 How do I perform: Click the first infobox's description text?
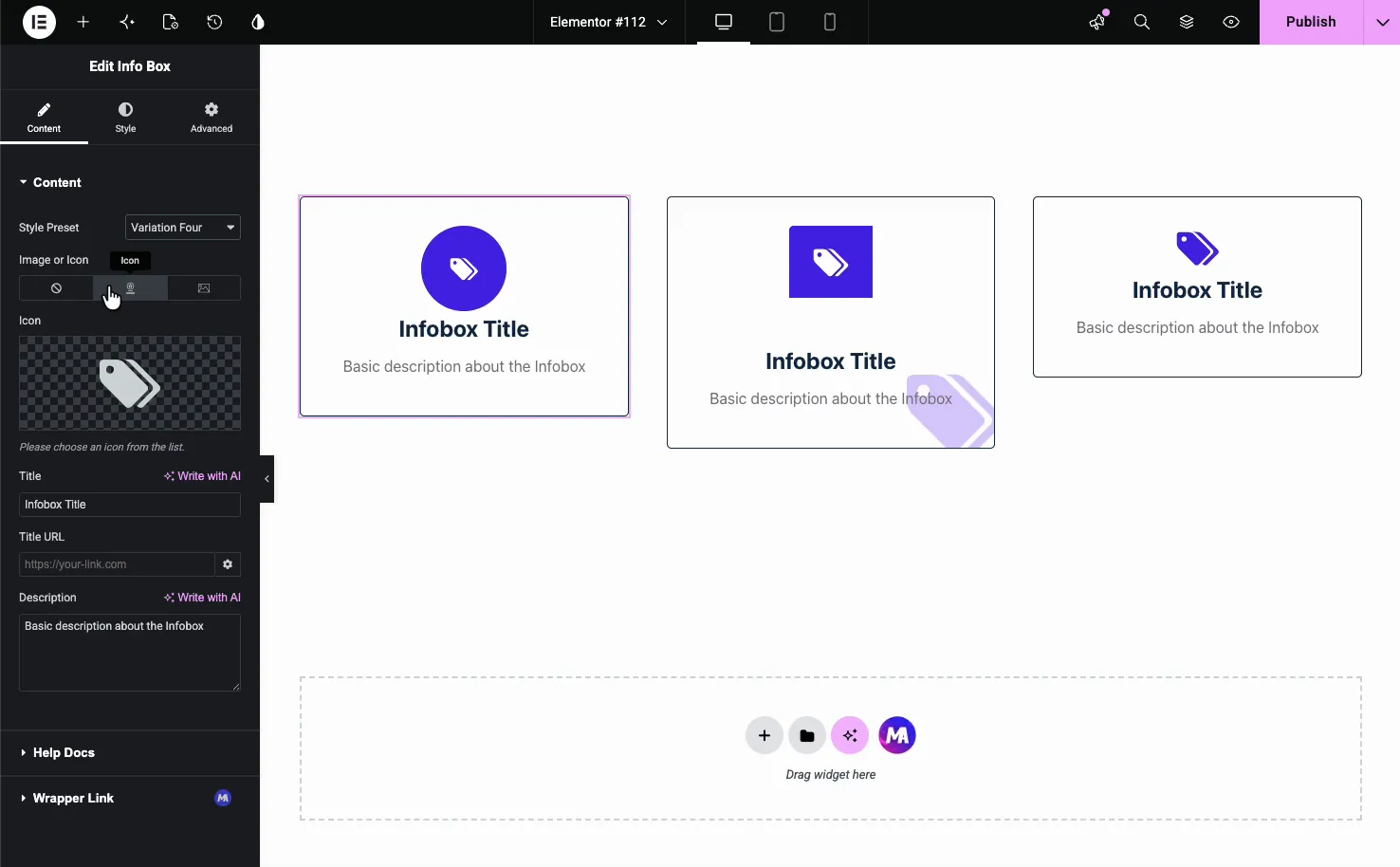click(x=464, y=366)
